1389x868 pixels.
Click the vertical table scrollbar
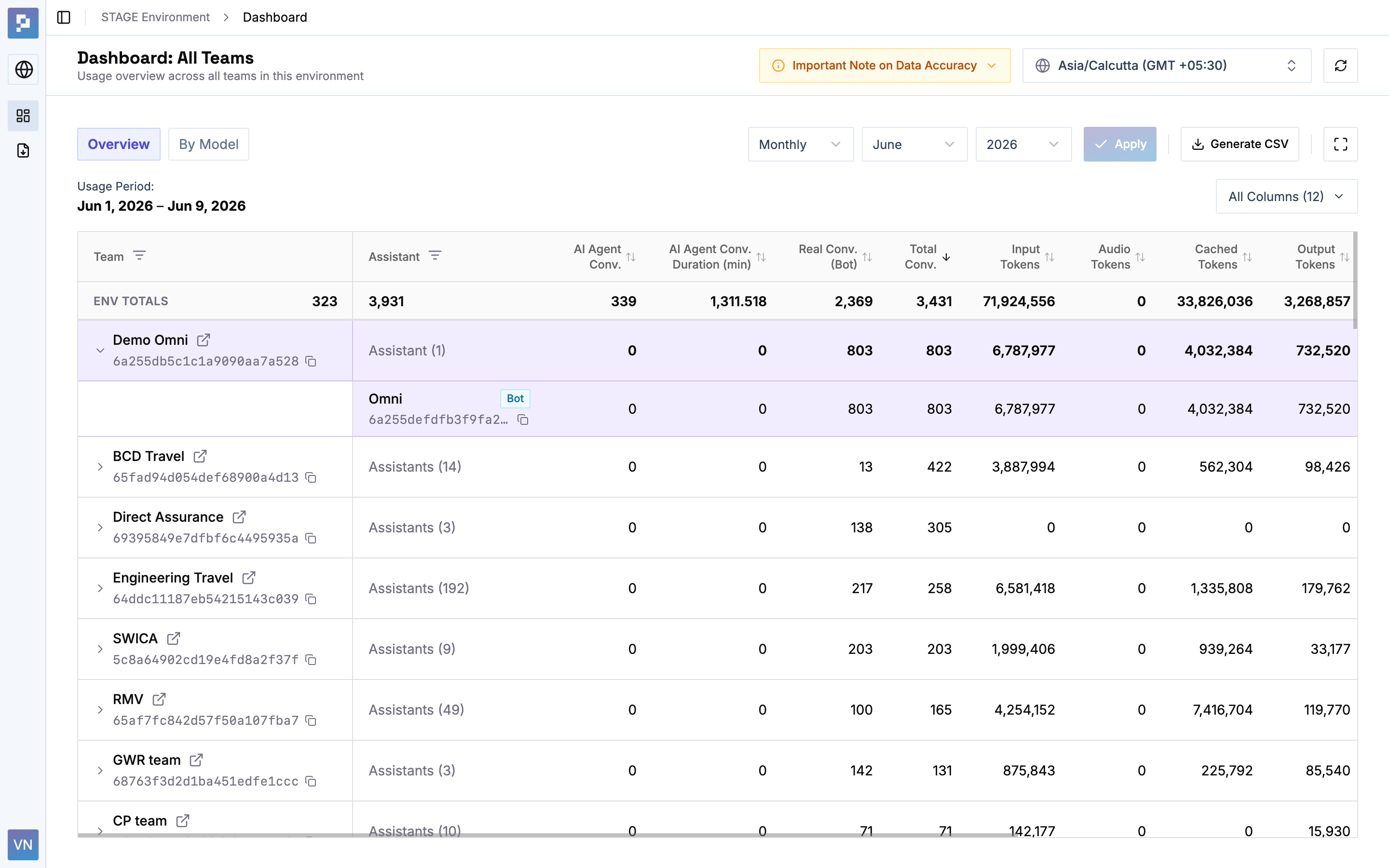(x=1355, y=281)
